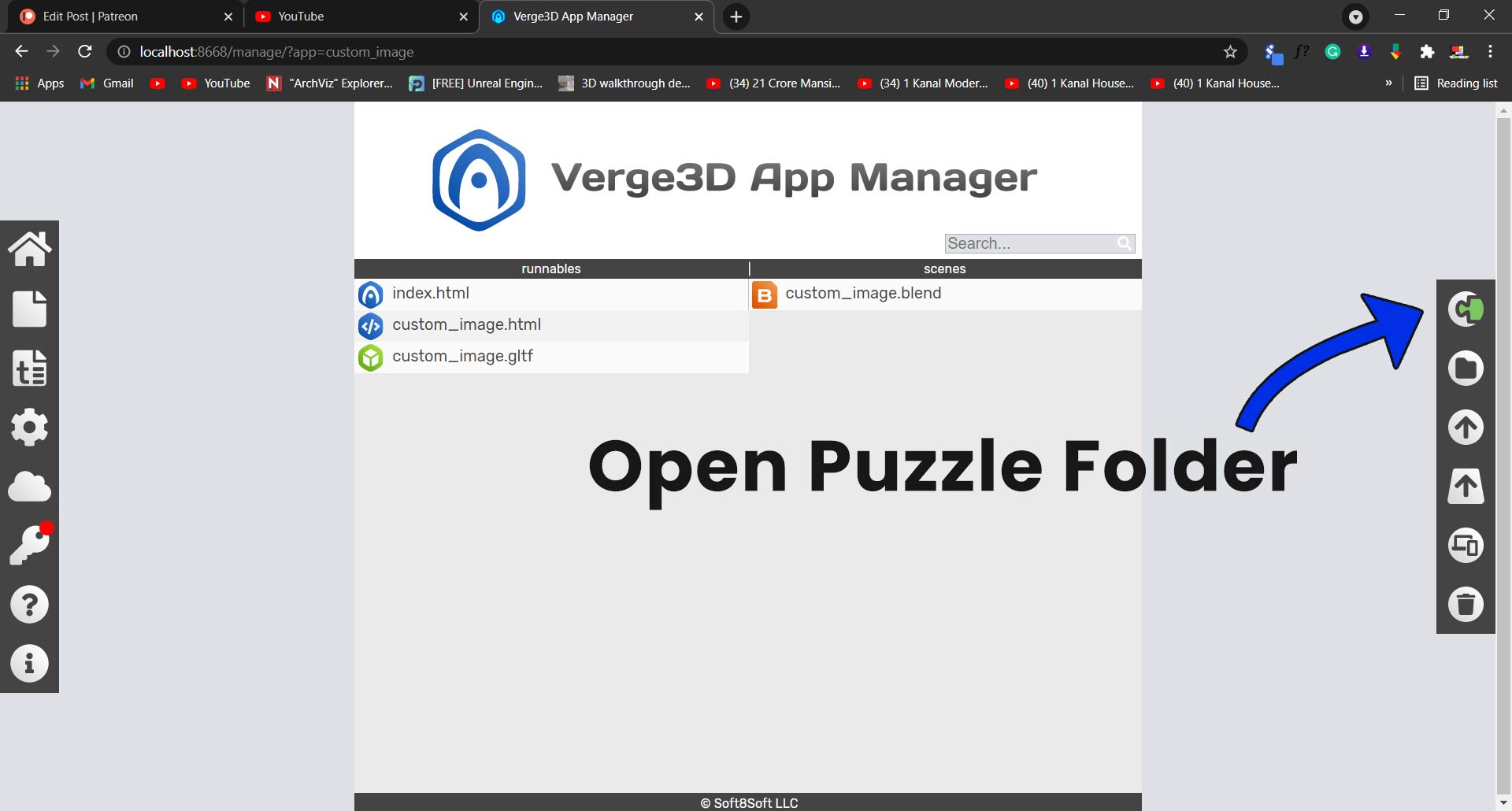Screen dimensions: 1512x811
Task: Open Chrome extensions puzzle icon
Action: coord(1427,52)
